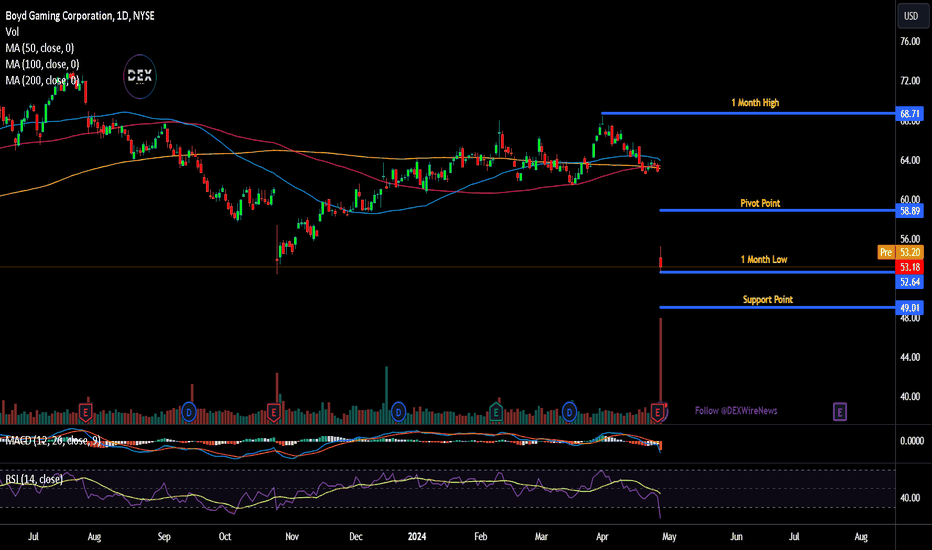Click the 40.00 RSI axis value
Viewport: 932px width, 550px height.
pos(910,498)
